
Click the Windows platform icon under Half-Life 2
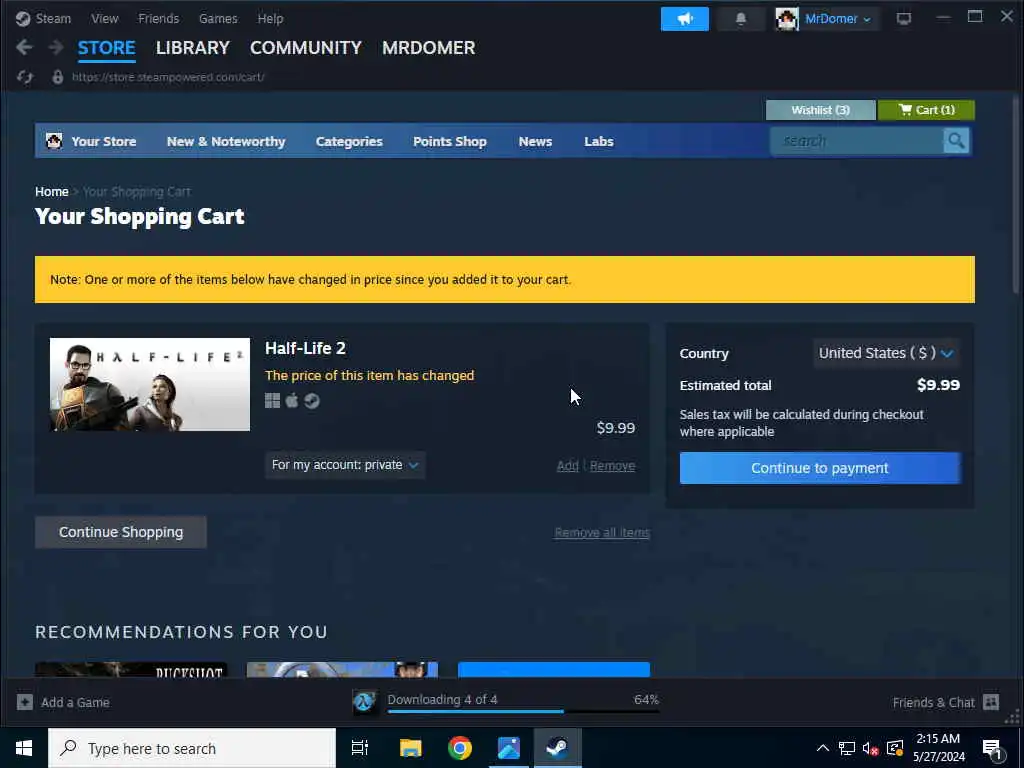[272, 400]
